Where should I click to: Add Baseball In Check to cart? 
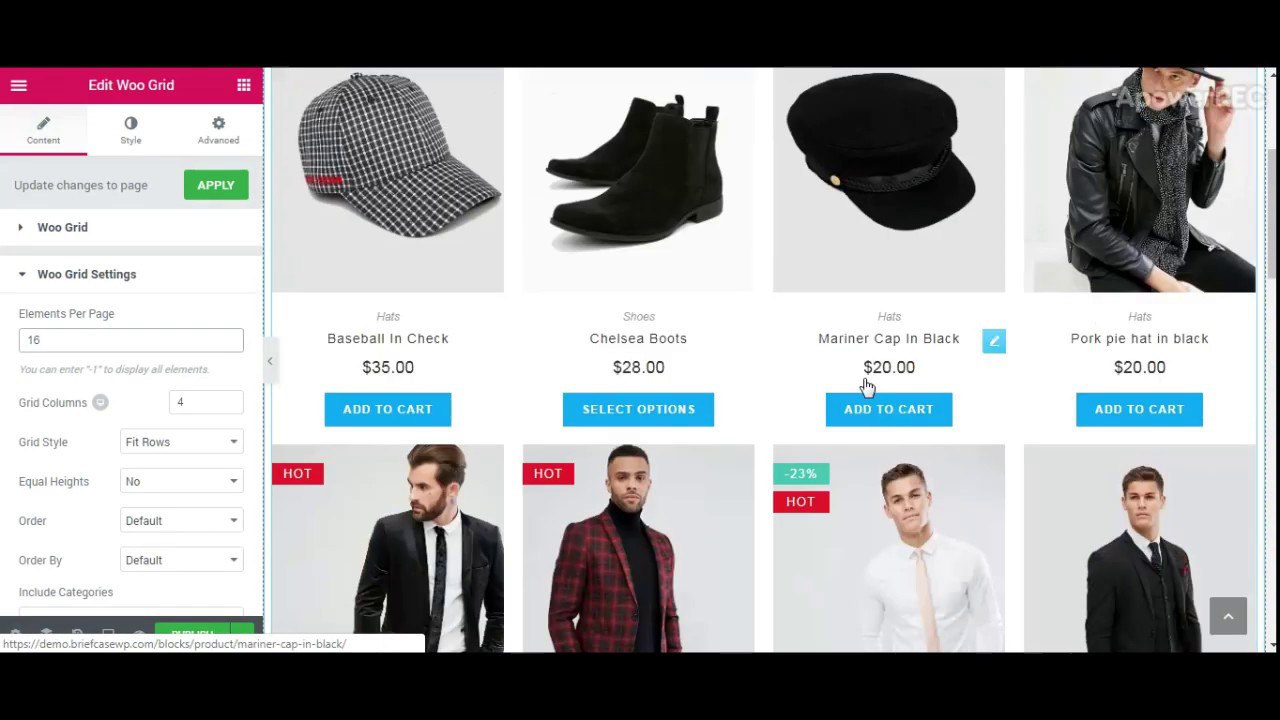coord(388,409)
